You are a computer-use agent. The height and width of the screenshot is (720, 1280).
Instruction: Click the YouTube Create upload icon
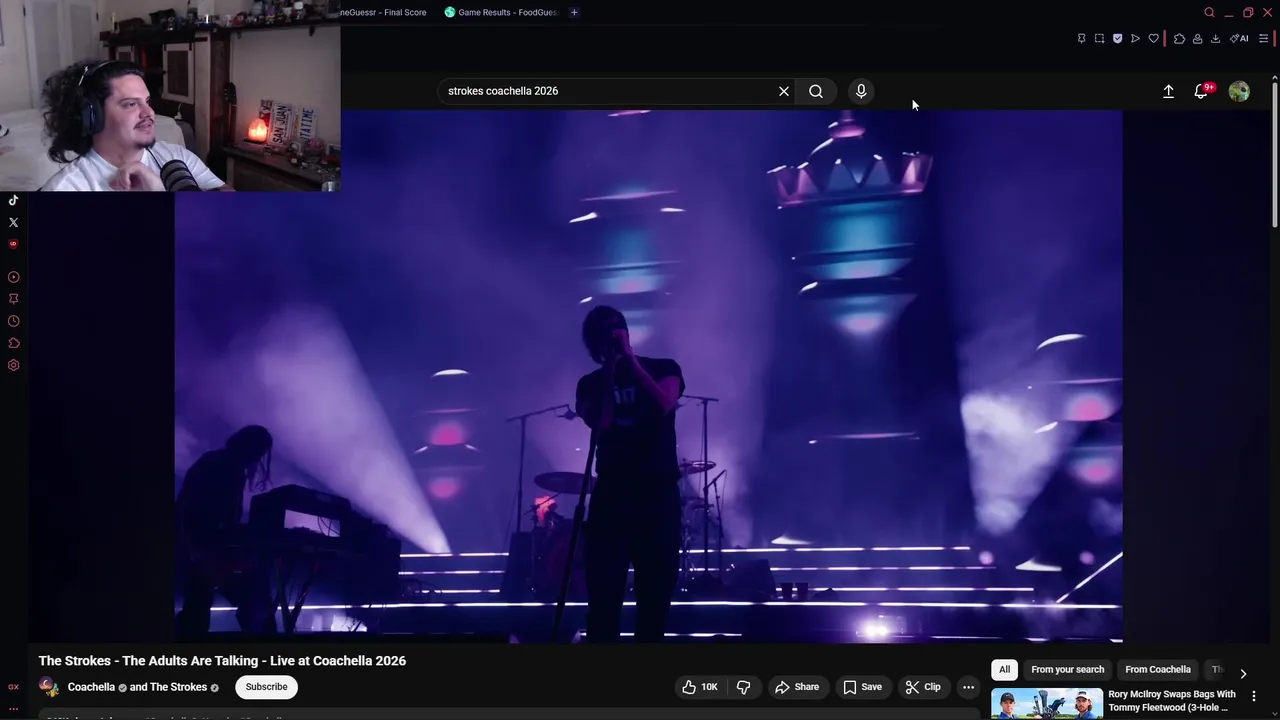pyautogui.click(x=1168, y=91)
